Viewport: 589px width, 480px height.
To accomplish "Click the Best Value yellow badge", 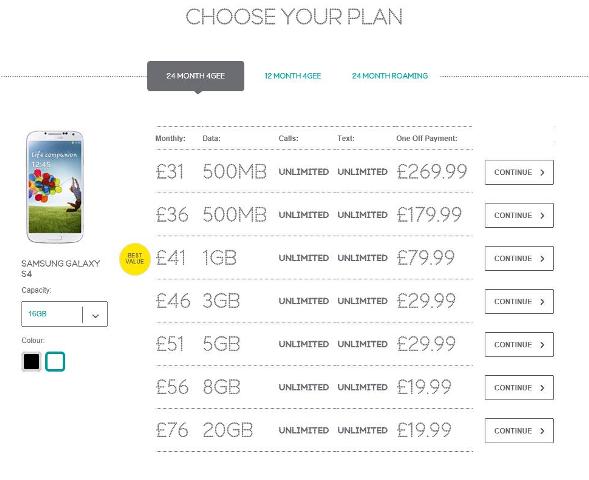I will [x=135, y=259].
